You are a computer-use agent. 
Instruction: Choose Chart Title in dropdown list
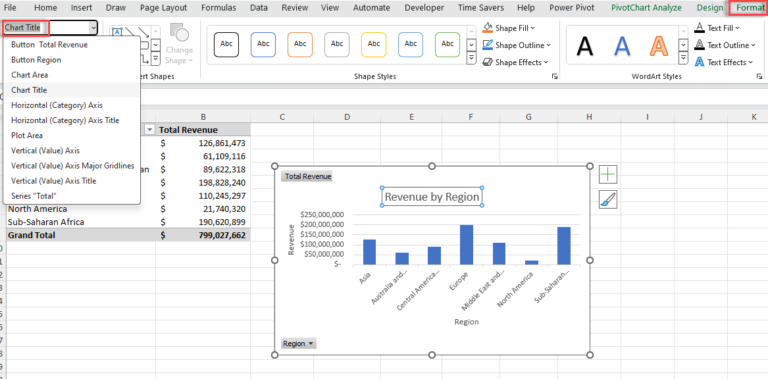72,90
